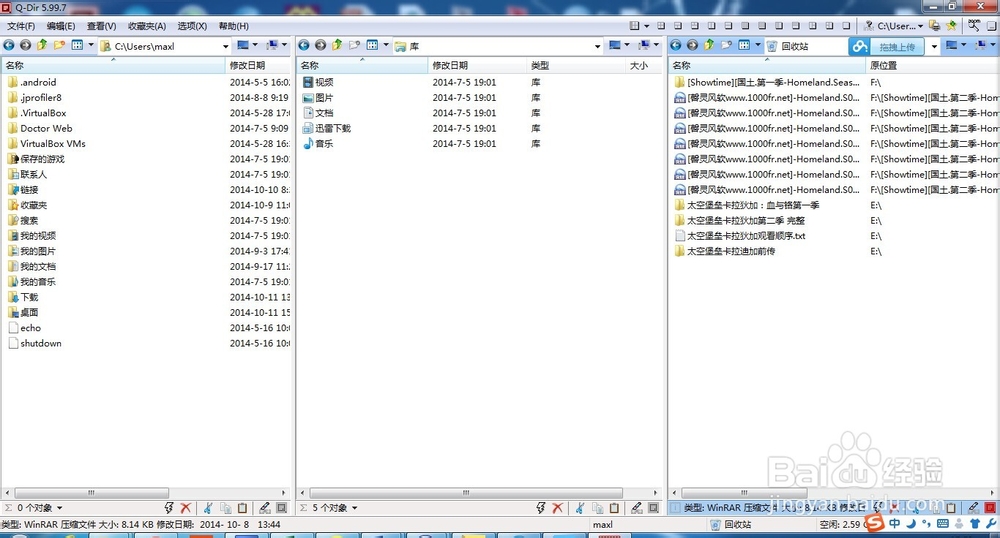The image size is (1000, 538).
Task: Sort left pane by 名称 column
Action: coord(114,65)
